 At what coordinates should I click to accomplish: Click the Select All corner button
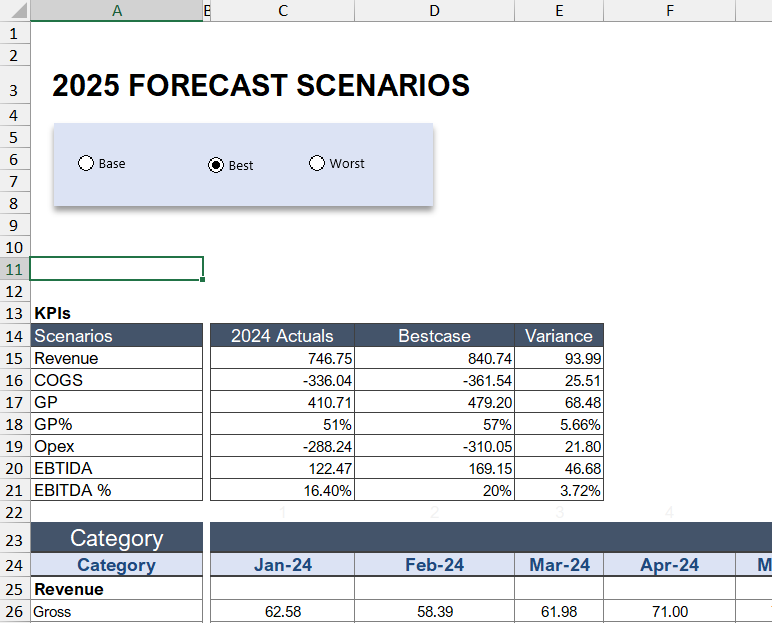[14, 11]
